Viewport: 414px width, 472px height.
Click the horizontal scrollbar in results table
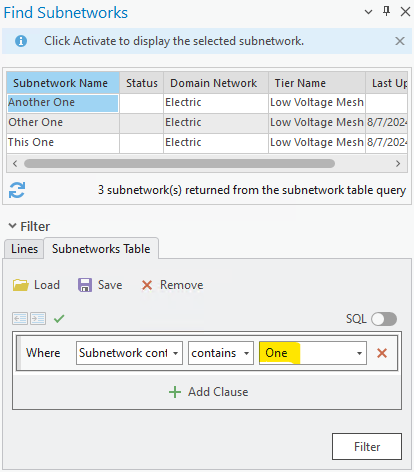coord(179,164)
